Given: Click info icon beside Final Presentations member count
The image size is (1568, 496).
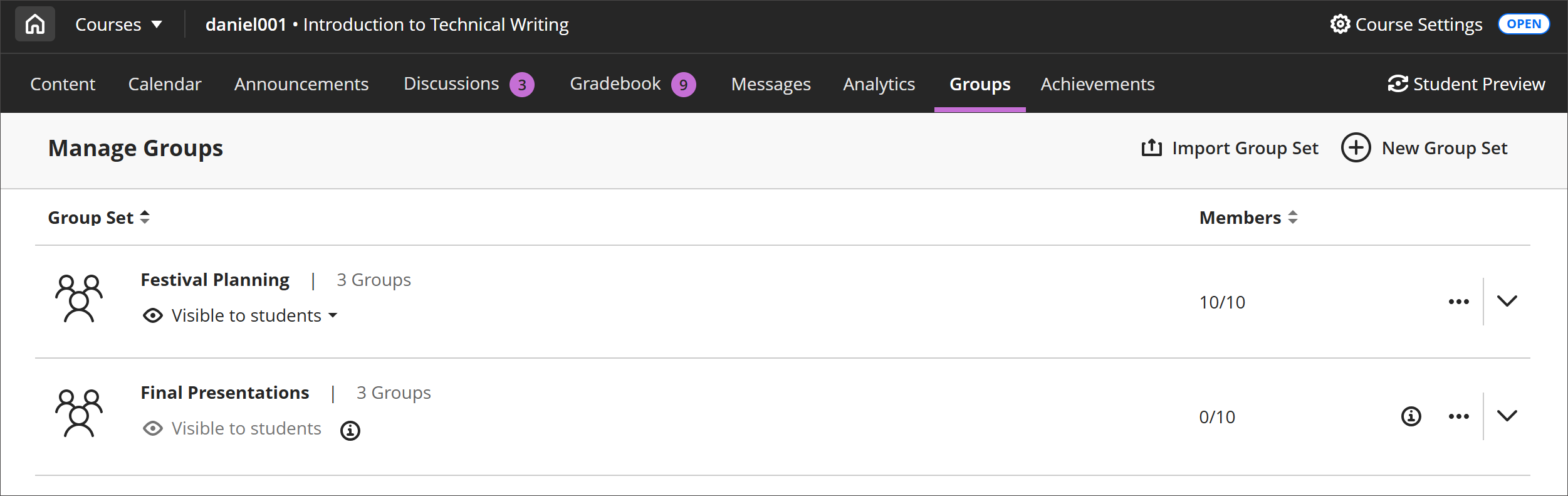Looking at the screenshot, I should pyautogui.click(x=1411, y=416).
